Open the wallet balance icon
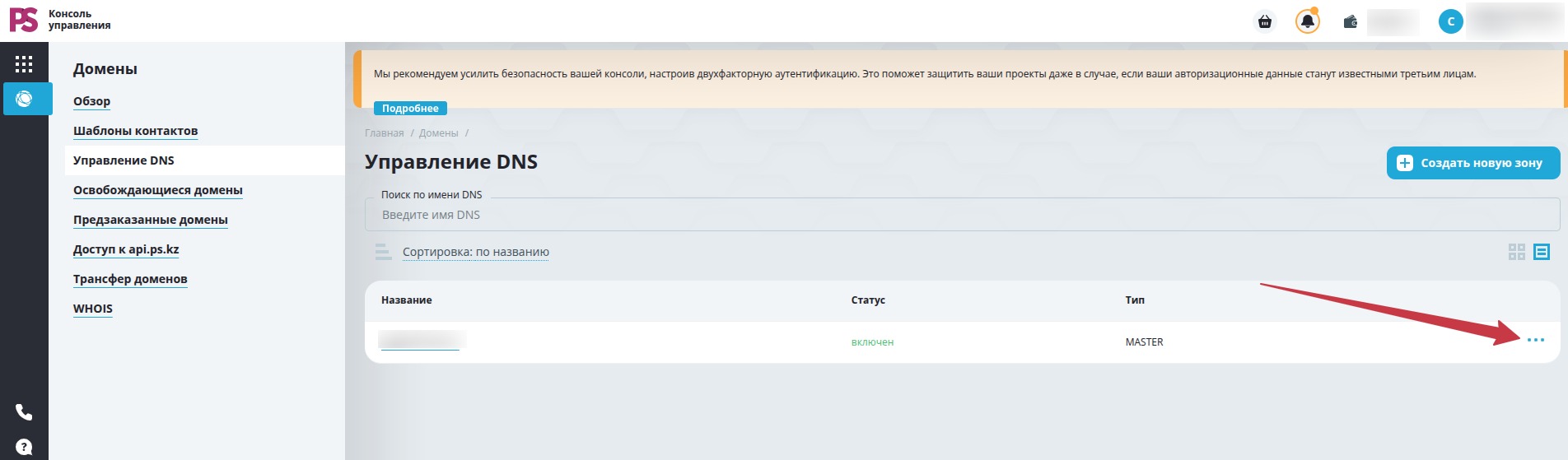The height and width of the screenshot is (460, 1568). tap(1351, 21)
